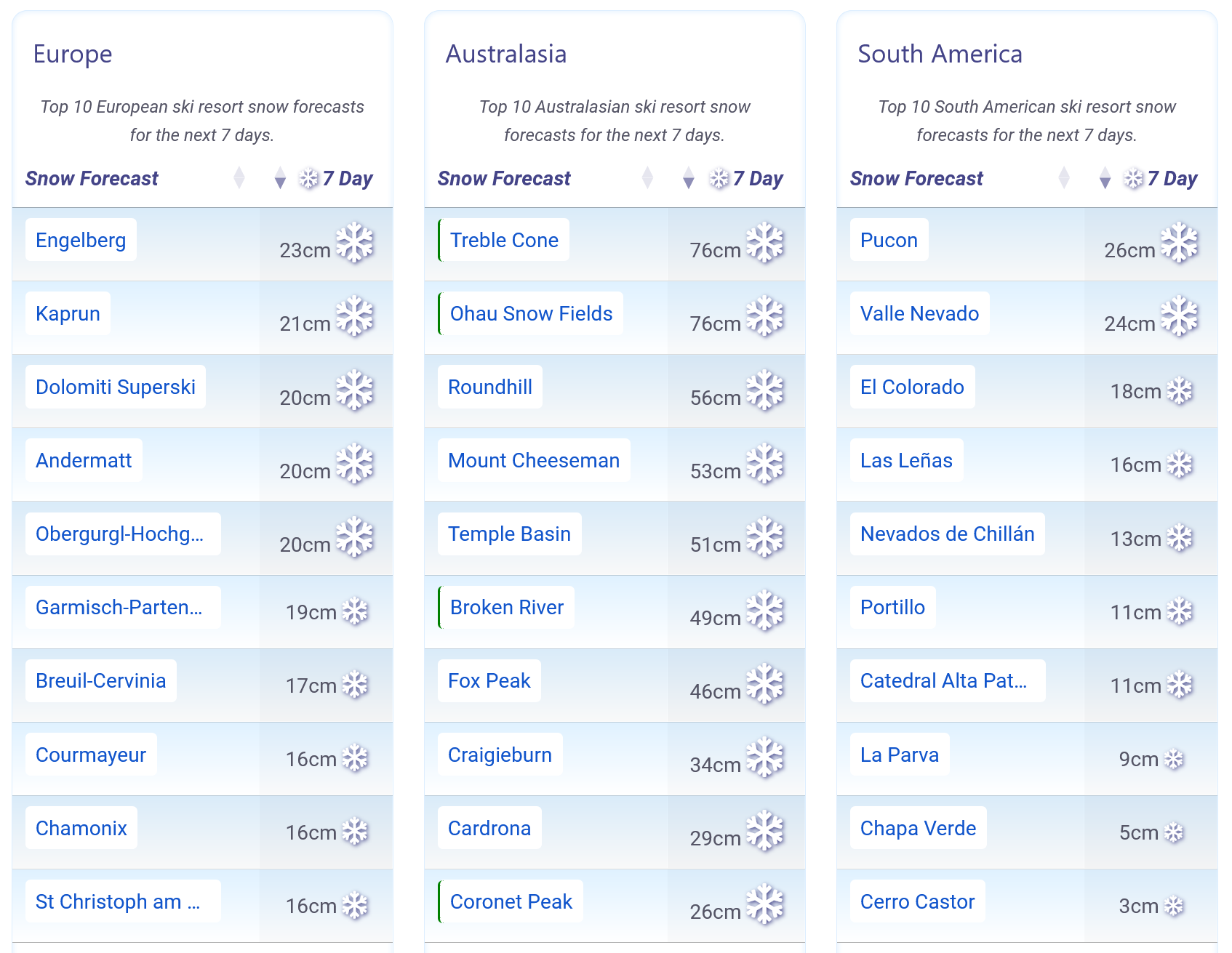This screenshot has width=1232, height=953.
Task: Sort Europe table by 7 Day snowfall arrow
Action: (x=280, y=178)
